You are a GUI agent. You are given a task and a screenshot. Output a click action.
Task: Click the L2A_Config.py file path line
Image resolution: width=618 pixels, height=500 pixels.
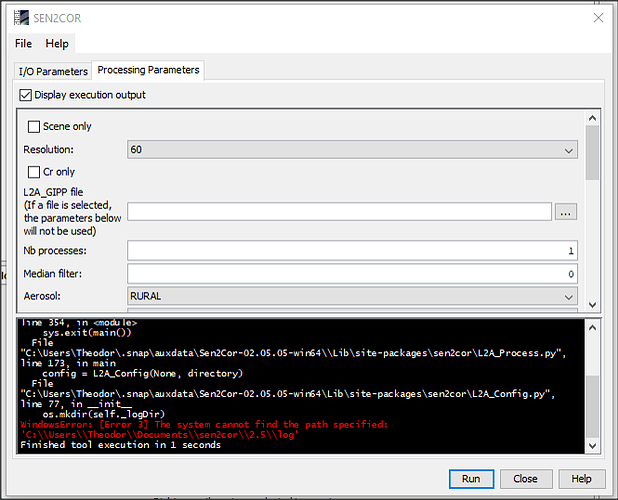[x=288, y=394]
